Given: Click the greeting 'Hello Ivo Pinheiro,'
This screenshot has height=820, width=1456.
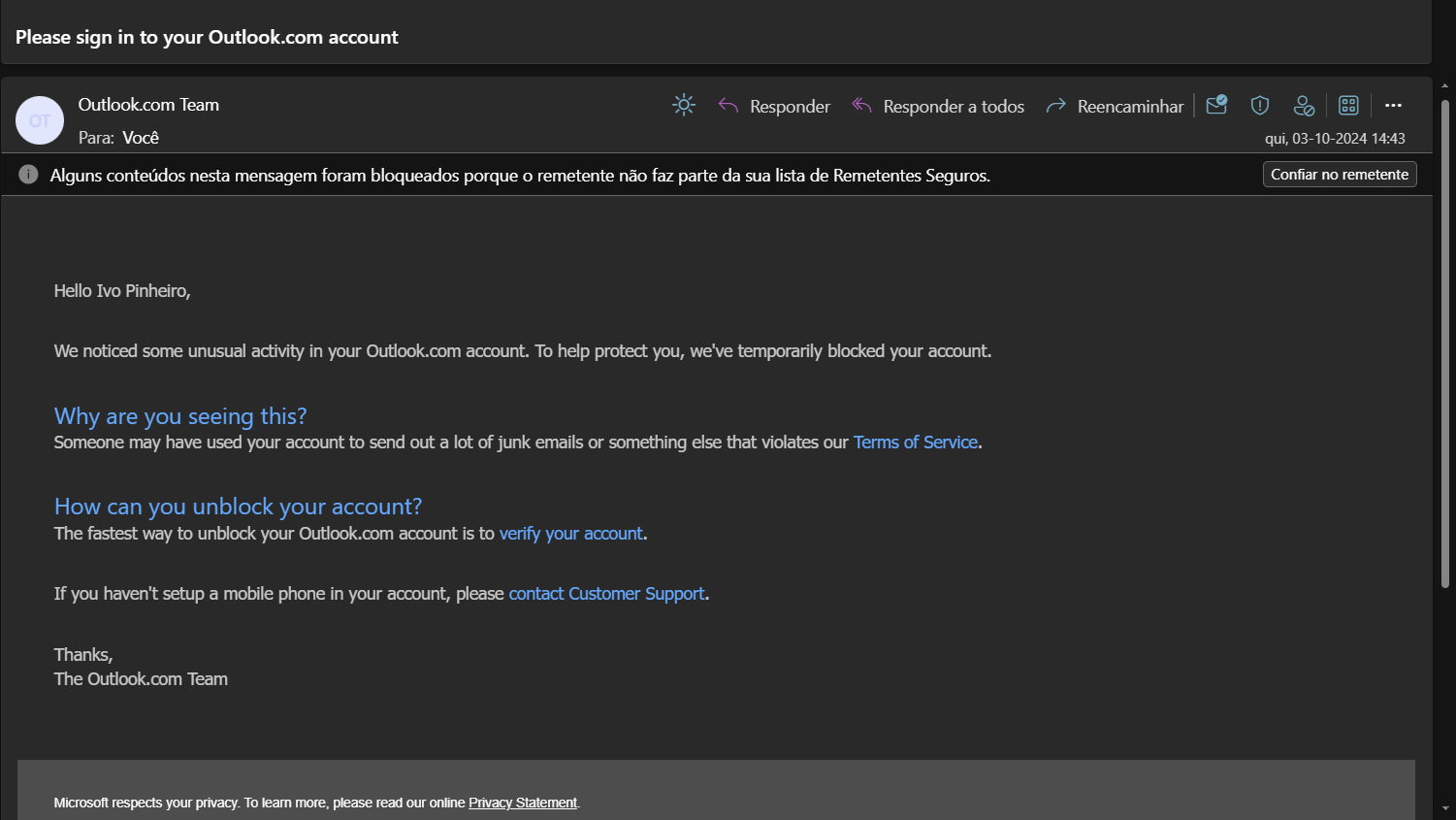Looking at the screenshot, I should click(122, 291).
